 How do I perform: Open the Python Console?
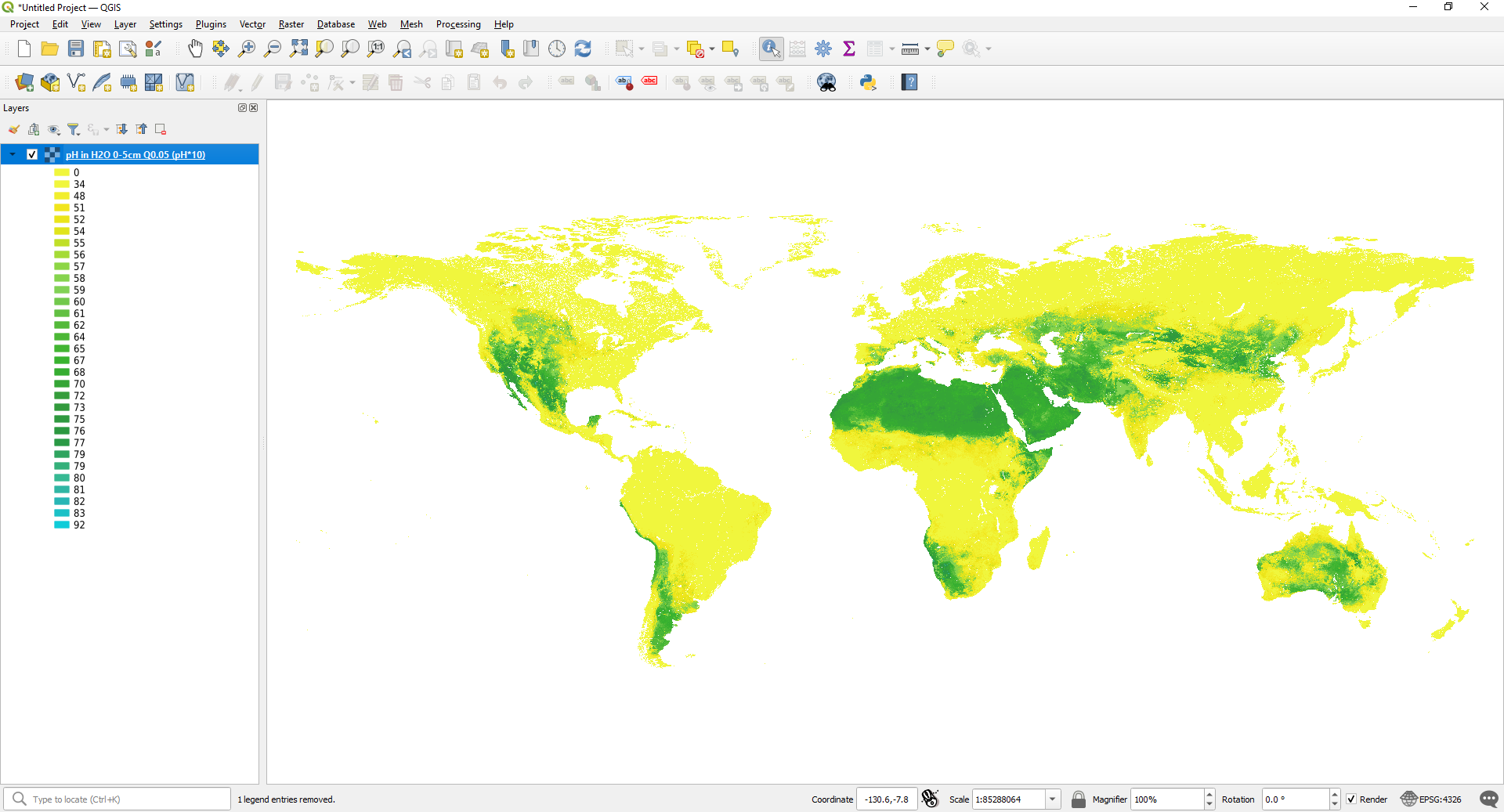(x=868, y=82)
